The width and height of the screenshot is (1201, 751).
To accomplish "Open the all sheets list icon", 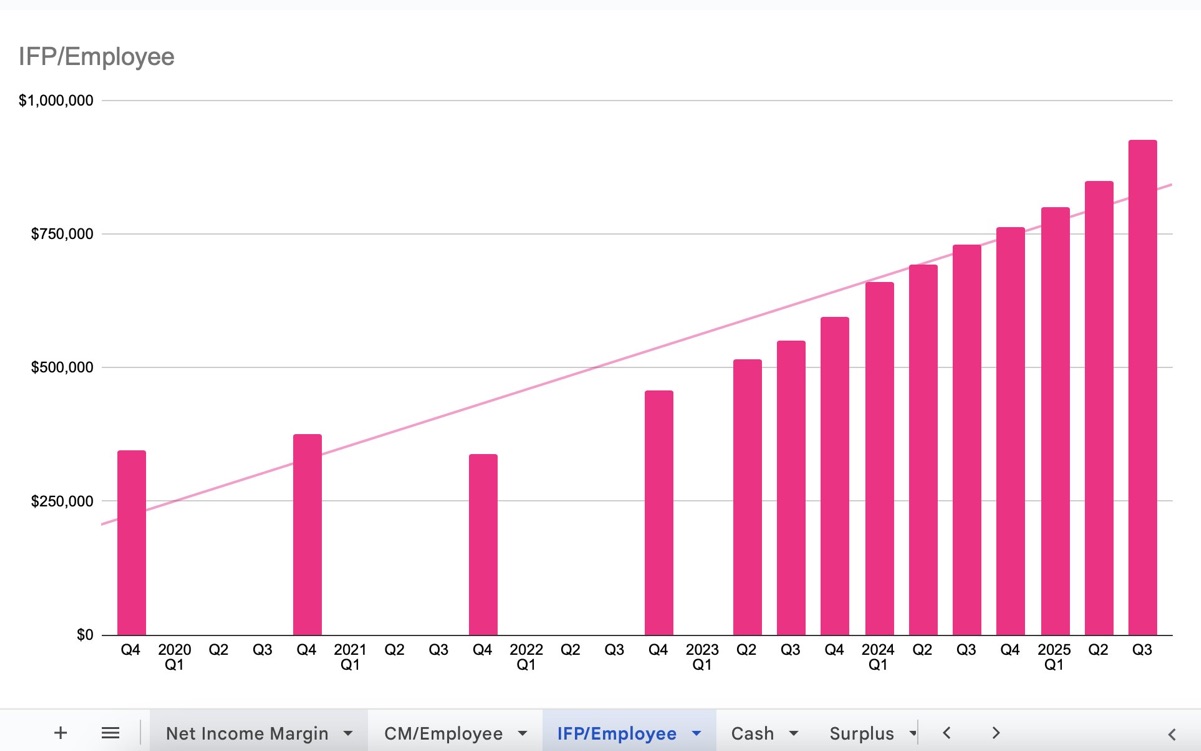I will pos(111,733).
